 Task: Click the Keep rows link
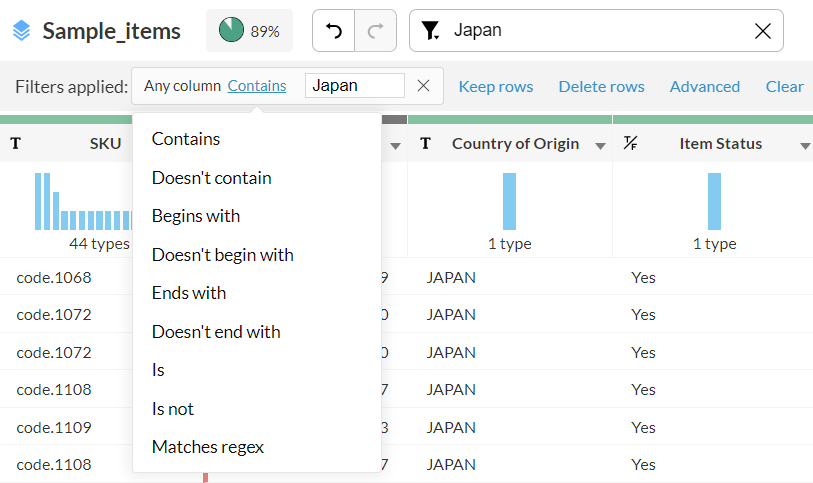(495, 86)
